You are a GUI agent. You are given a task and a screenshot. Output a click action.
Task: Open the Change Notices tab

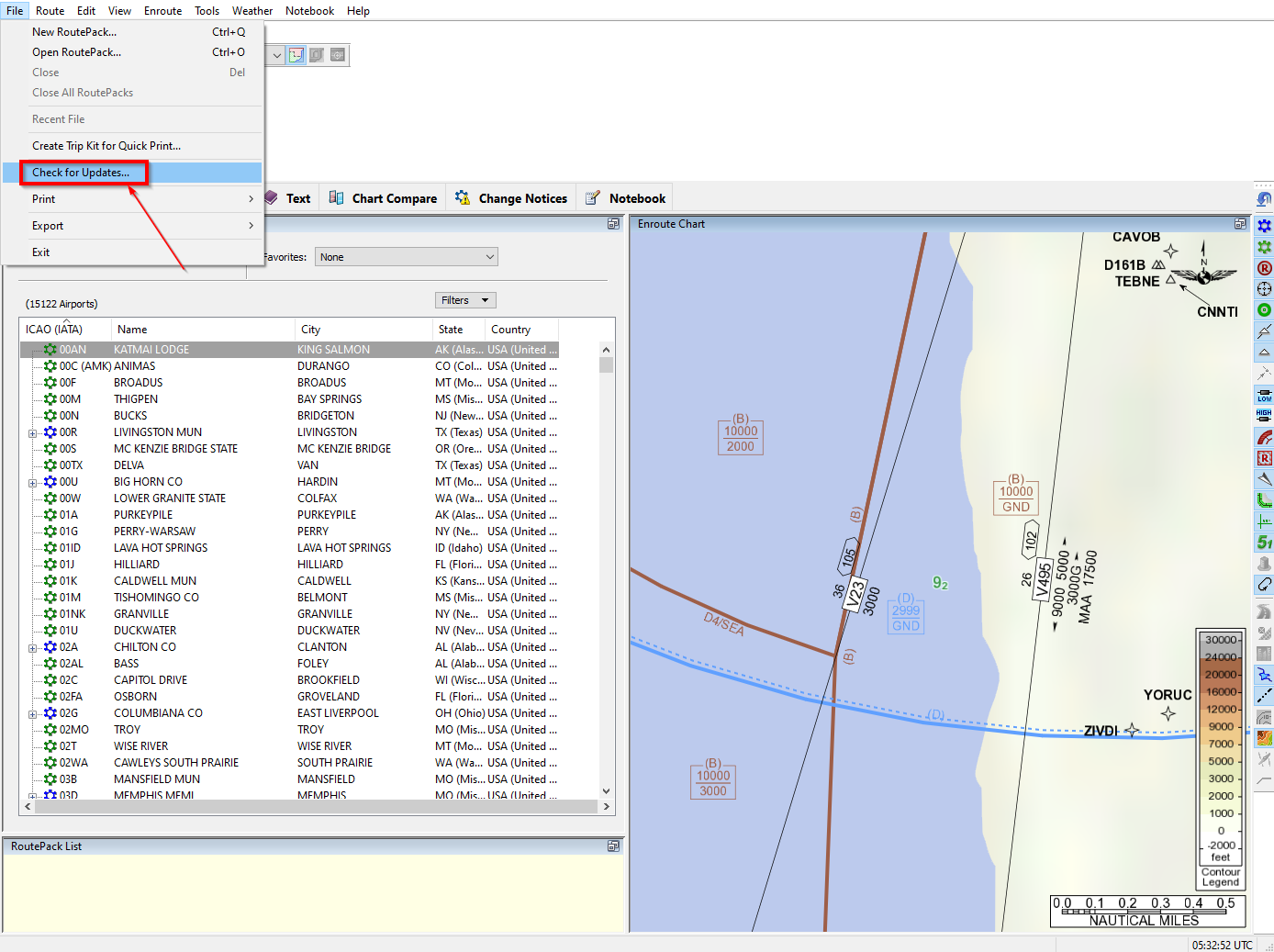(511, 198)
